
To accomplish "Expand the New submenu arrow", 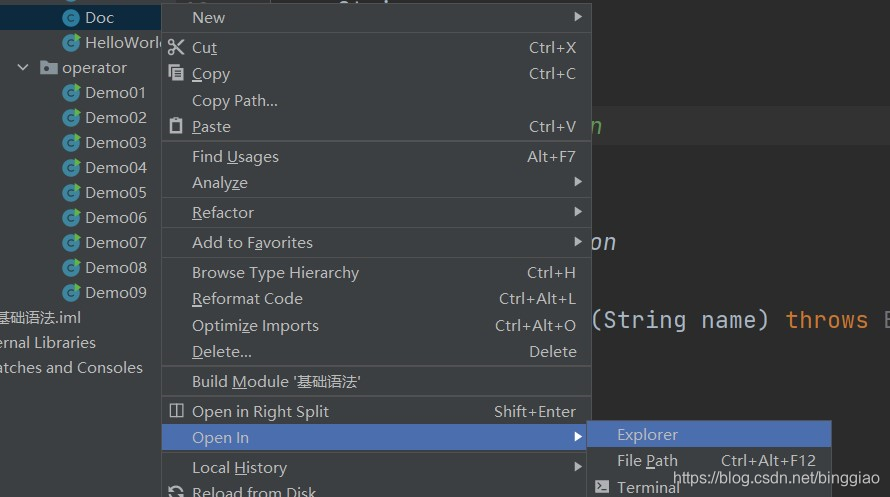I will click(578, 17).
